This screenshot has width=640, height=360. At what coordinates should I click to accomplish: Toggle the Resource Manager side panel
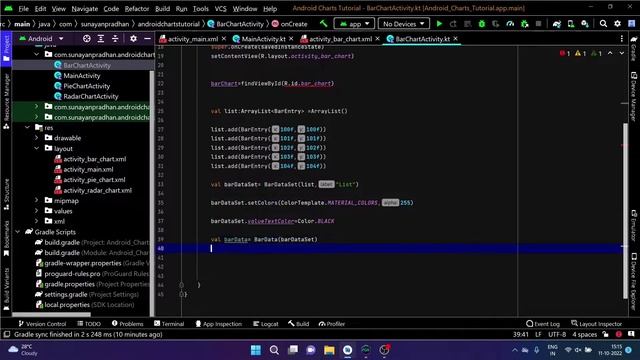coord(6,101)
